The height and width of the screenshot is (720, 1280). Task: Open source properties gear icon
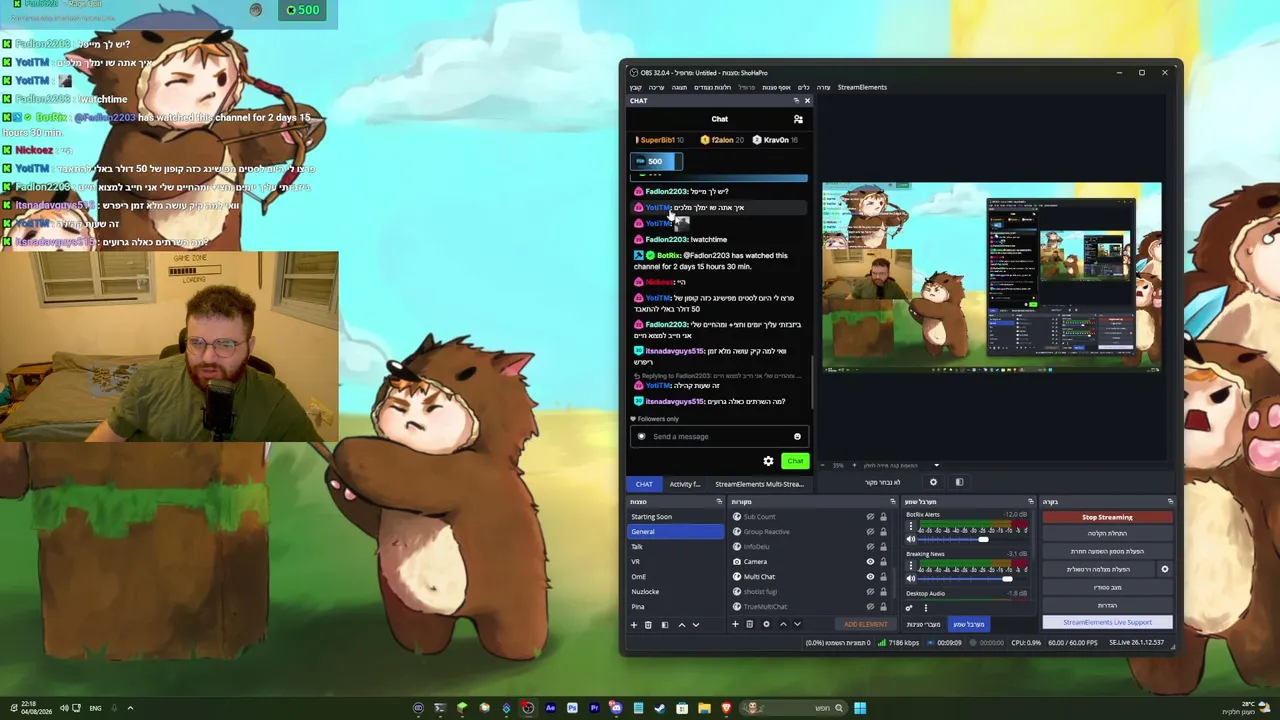pos(766,625)
